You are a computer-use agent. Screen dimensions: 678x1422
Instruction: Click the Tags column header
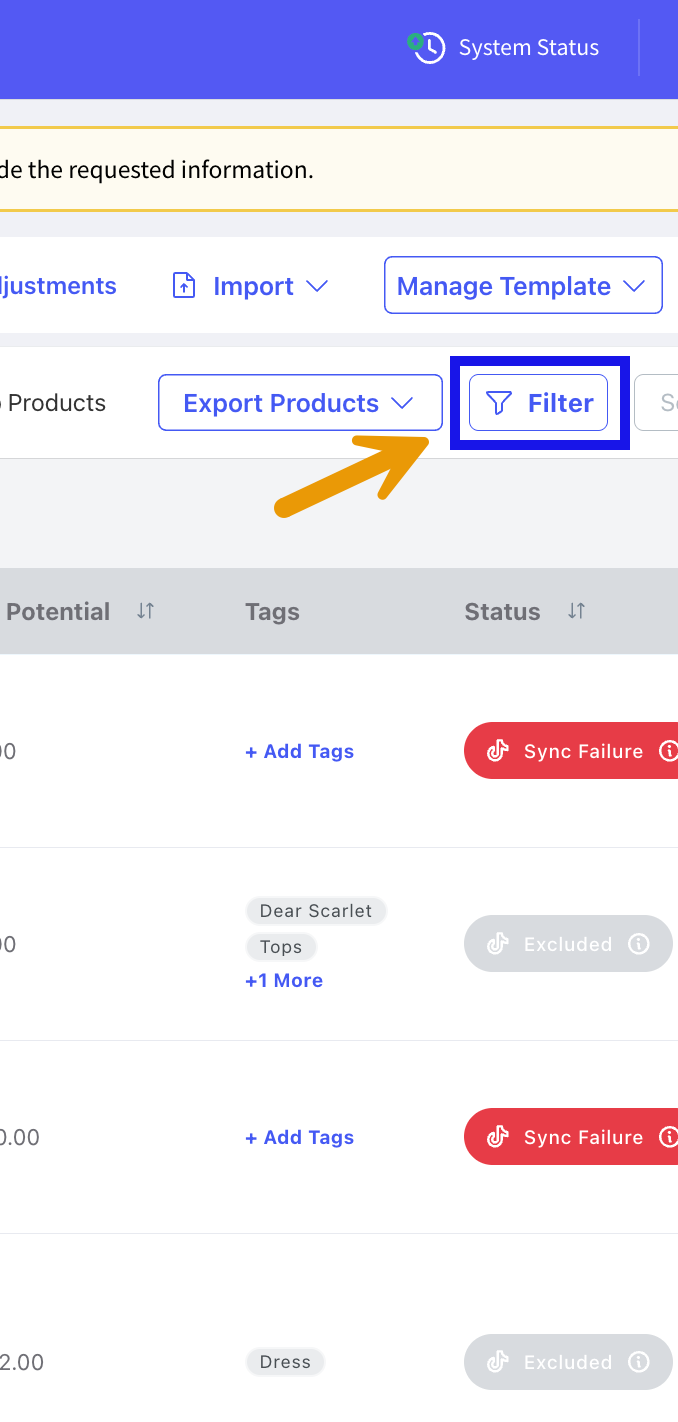272,612
